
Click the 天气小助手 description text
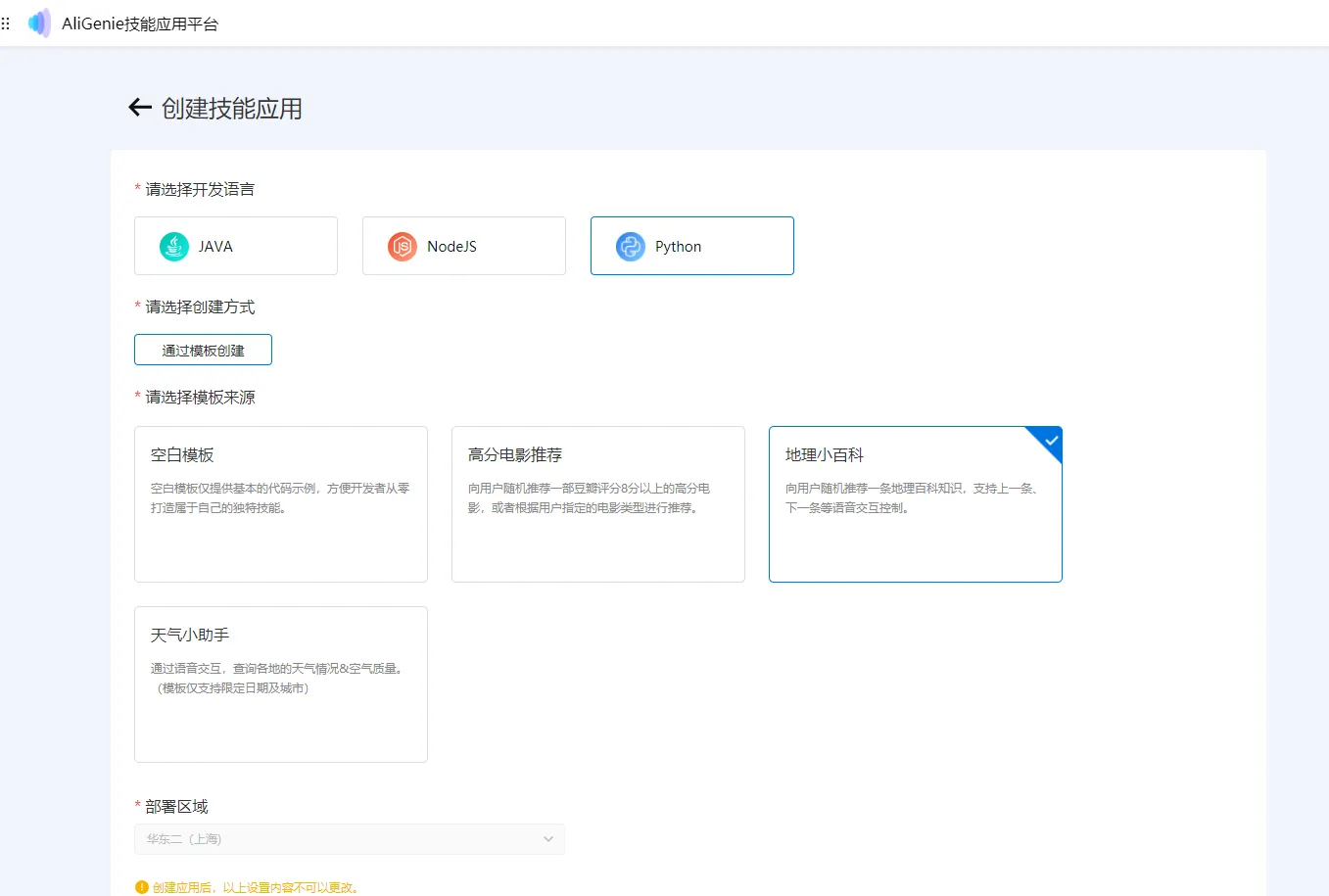(278, 678)
